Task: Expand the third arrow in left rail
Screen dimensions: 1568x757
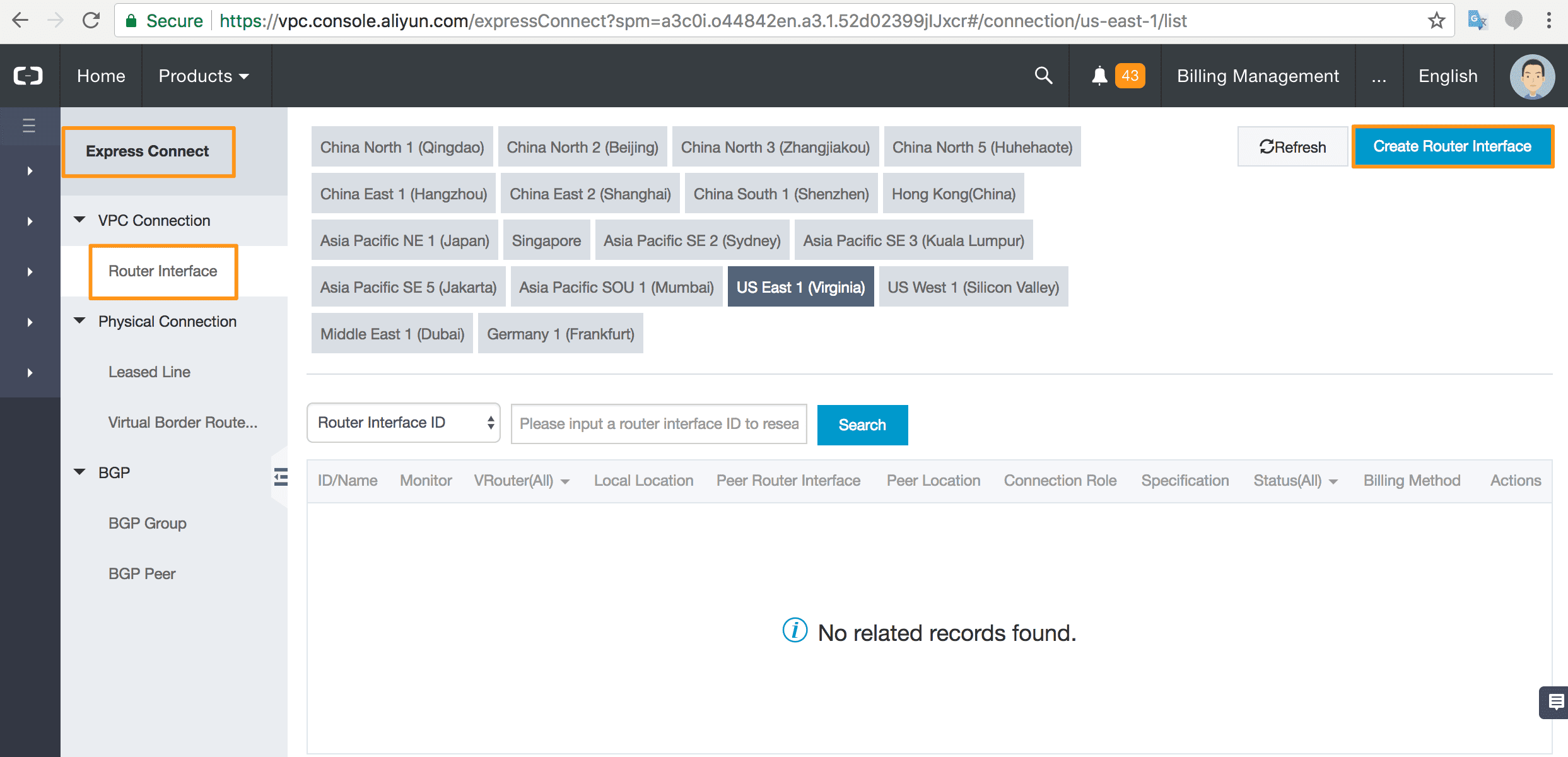Action: coord(30,272)
